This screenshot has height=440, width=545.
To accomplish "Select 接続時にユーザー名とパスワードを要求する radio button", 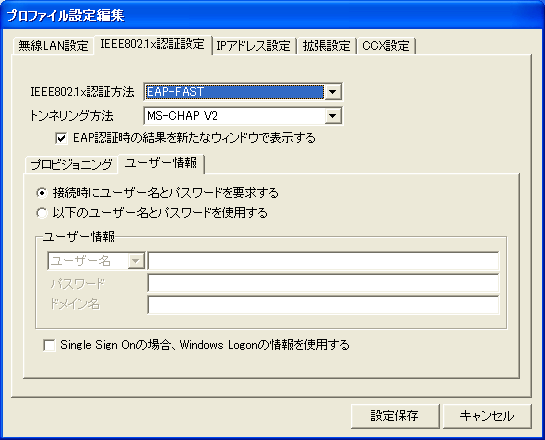I will click(42, 193).
